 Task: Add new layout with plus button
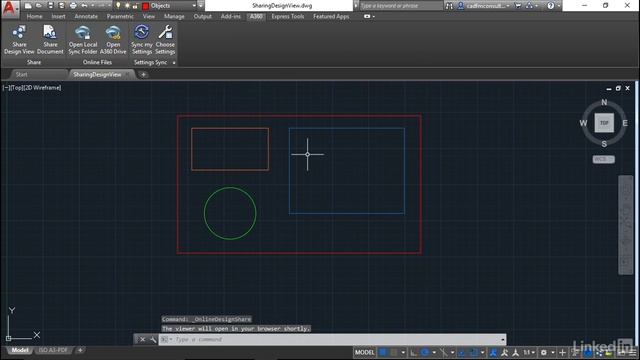pos(80,350)
